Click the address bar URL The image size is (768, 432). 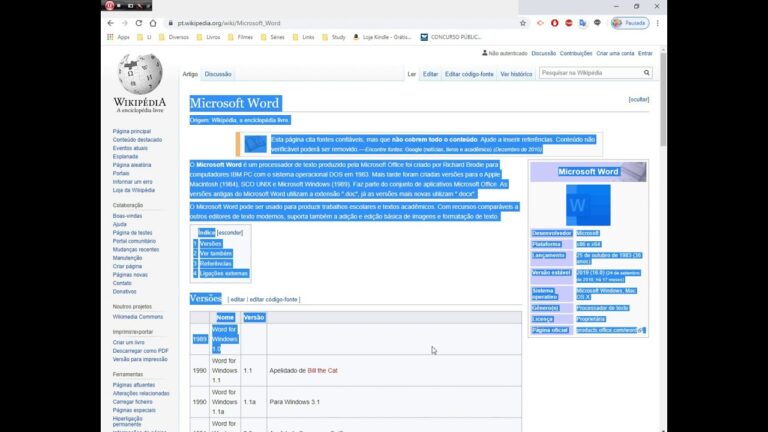tap(229, 23)
